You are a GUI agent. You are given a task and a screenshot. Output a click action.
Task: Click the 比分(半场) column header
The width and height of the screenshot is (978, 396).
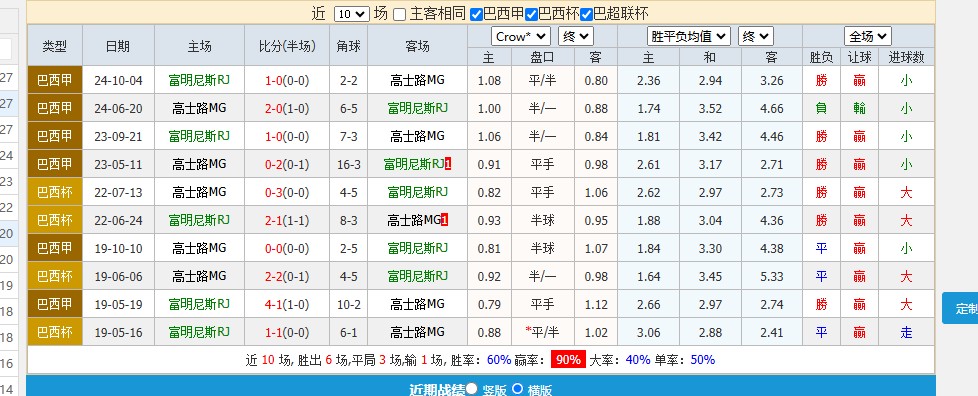coord(287,46)
